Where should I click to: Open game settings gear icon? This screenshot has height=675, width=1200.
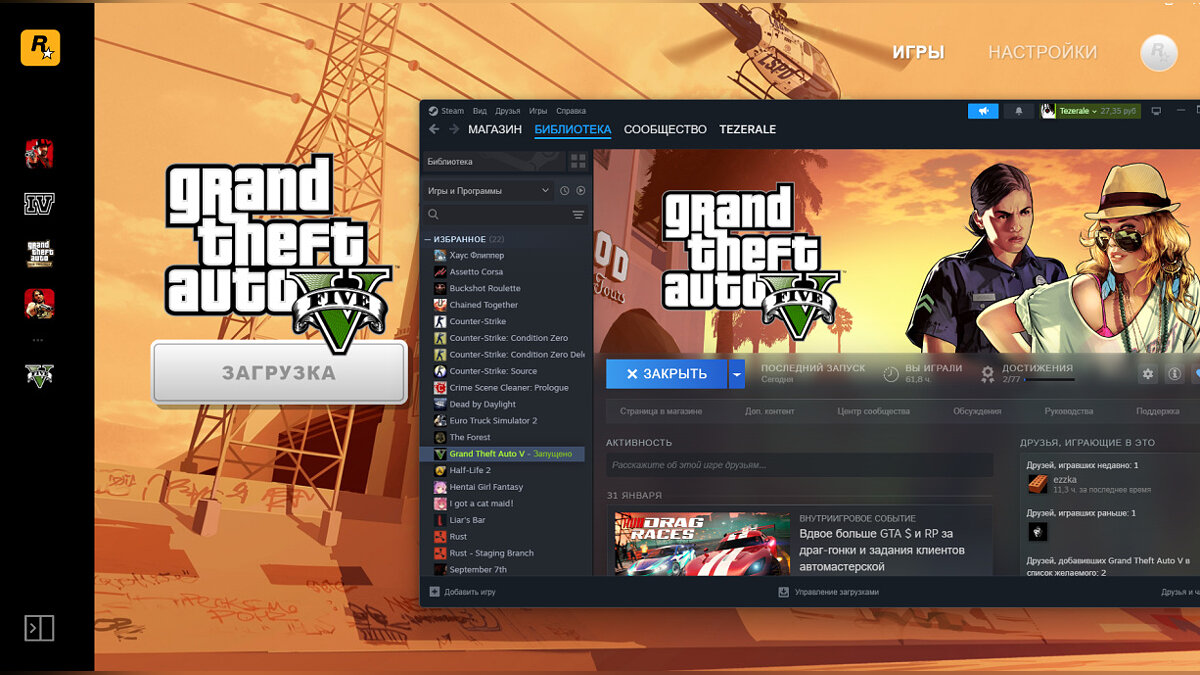coord(1148,374)
